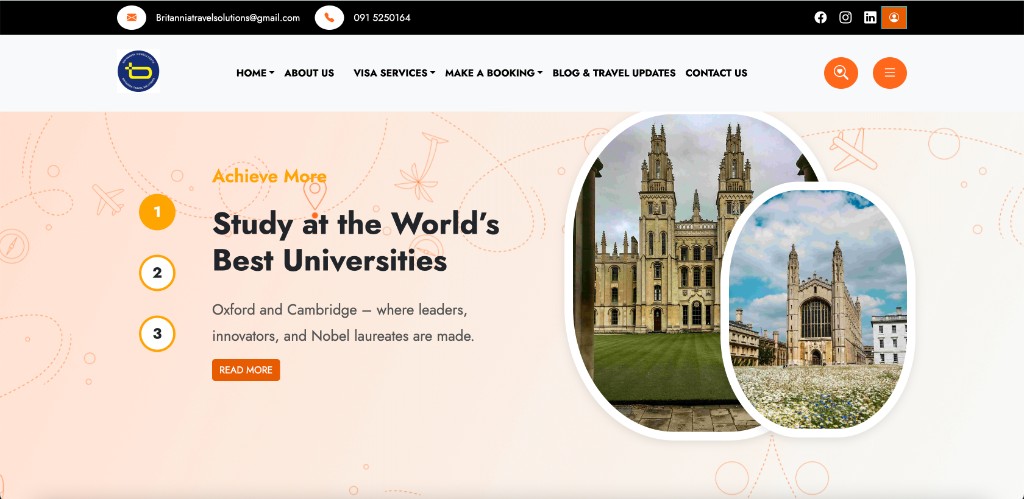The height and width of the screenshot is (499, 1024).
Task: Open the Instagram profile icon
Action: [x=845, y=18]
